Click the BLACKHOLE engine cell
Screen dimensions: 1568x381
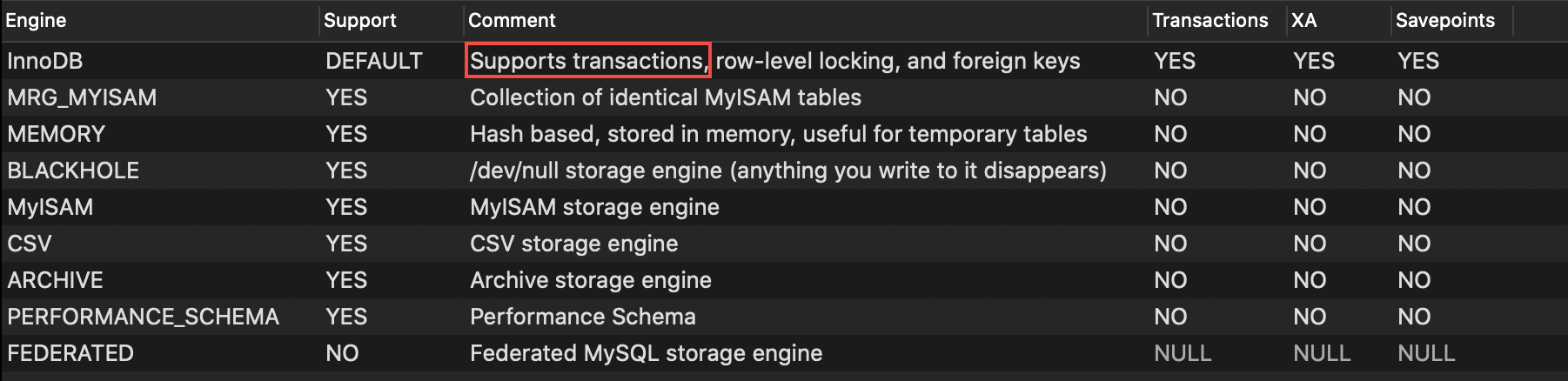tap(73, 170)
